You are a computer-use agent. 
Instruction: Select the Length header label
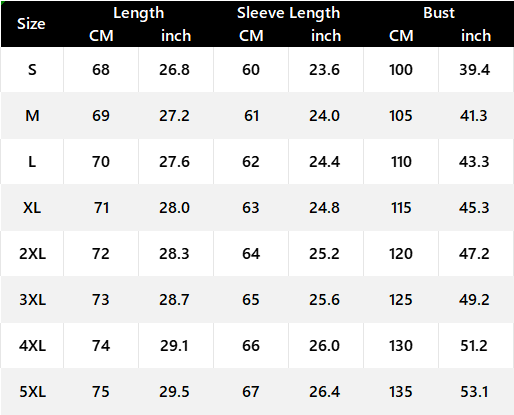139,14
